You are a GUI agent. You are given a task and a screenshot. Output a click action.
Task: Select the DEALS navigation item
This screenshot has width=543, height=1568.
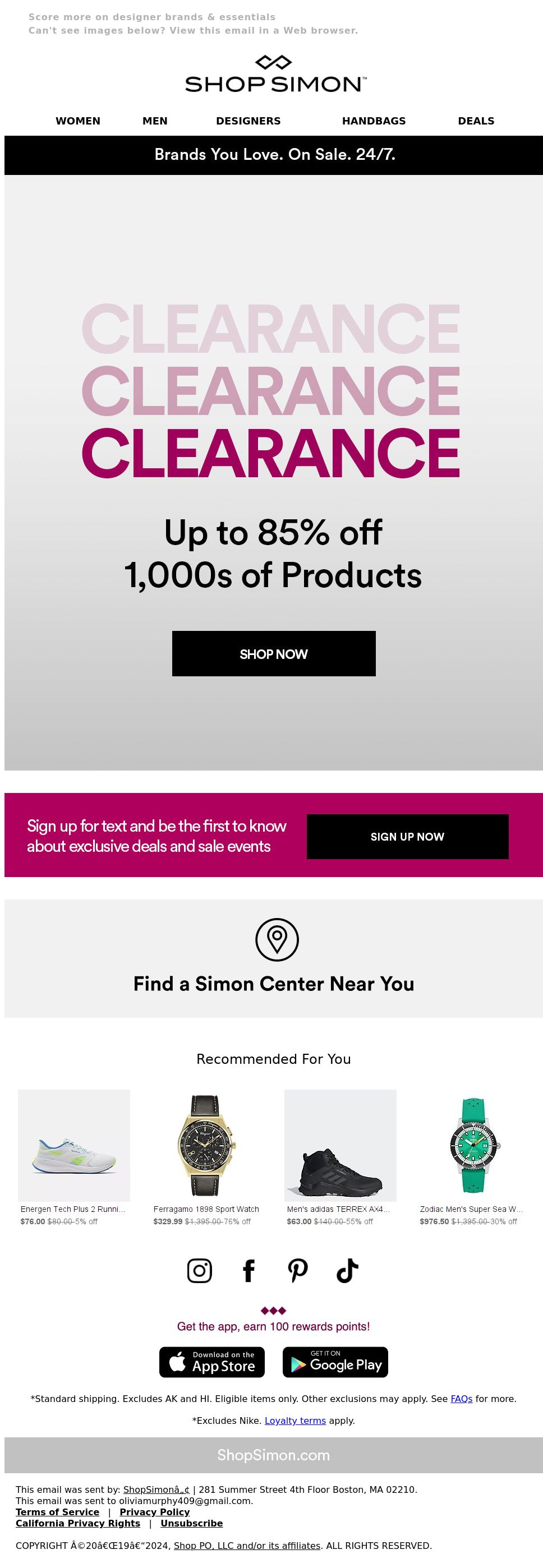click(x=476, y=121)
